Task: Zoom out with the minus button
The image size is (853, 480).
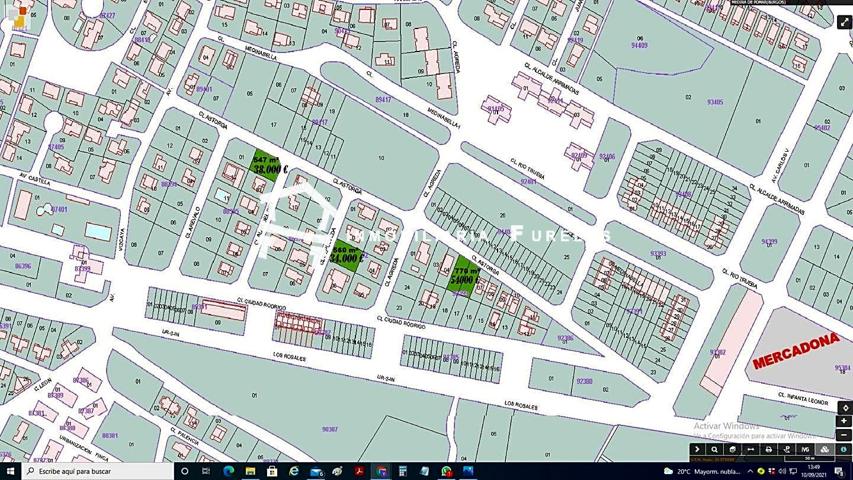Action: click(844, 434)
